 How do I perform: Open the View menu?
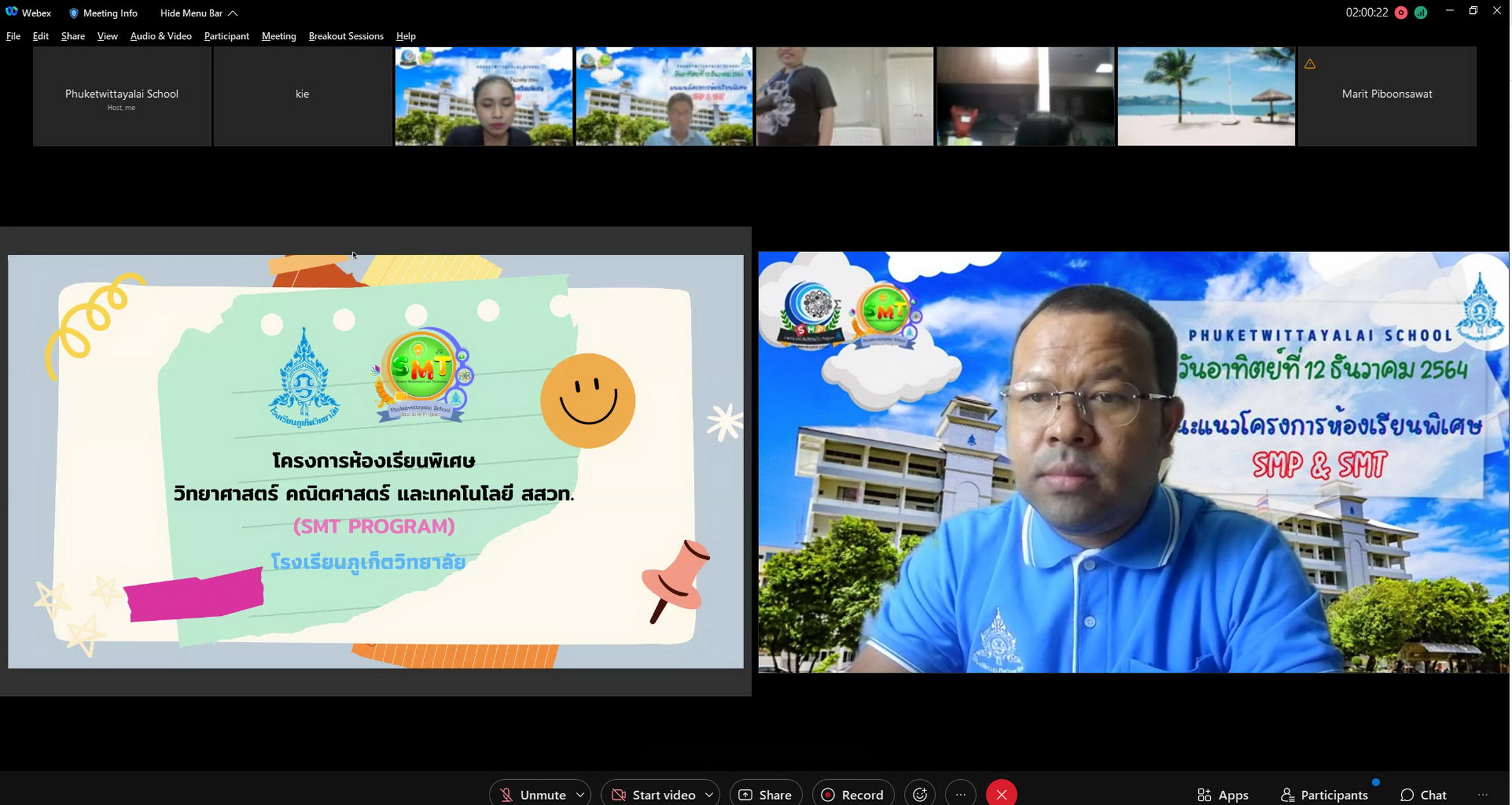[x=107, y=36]
